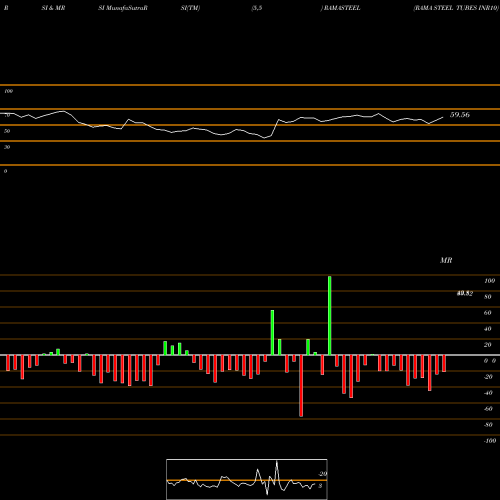500x500 pixels.
Task: Click the mini overview chart thumbnail at bottom
Action: pyautogui.click(x=247, y=479)
